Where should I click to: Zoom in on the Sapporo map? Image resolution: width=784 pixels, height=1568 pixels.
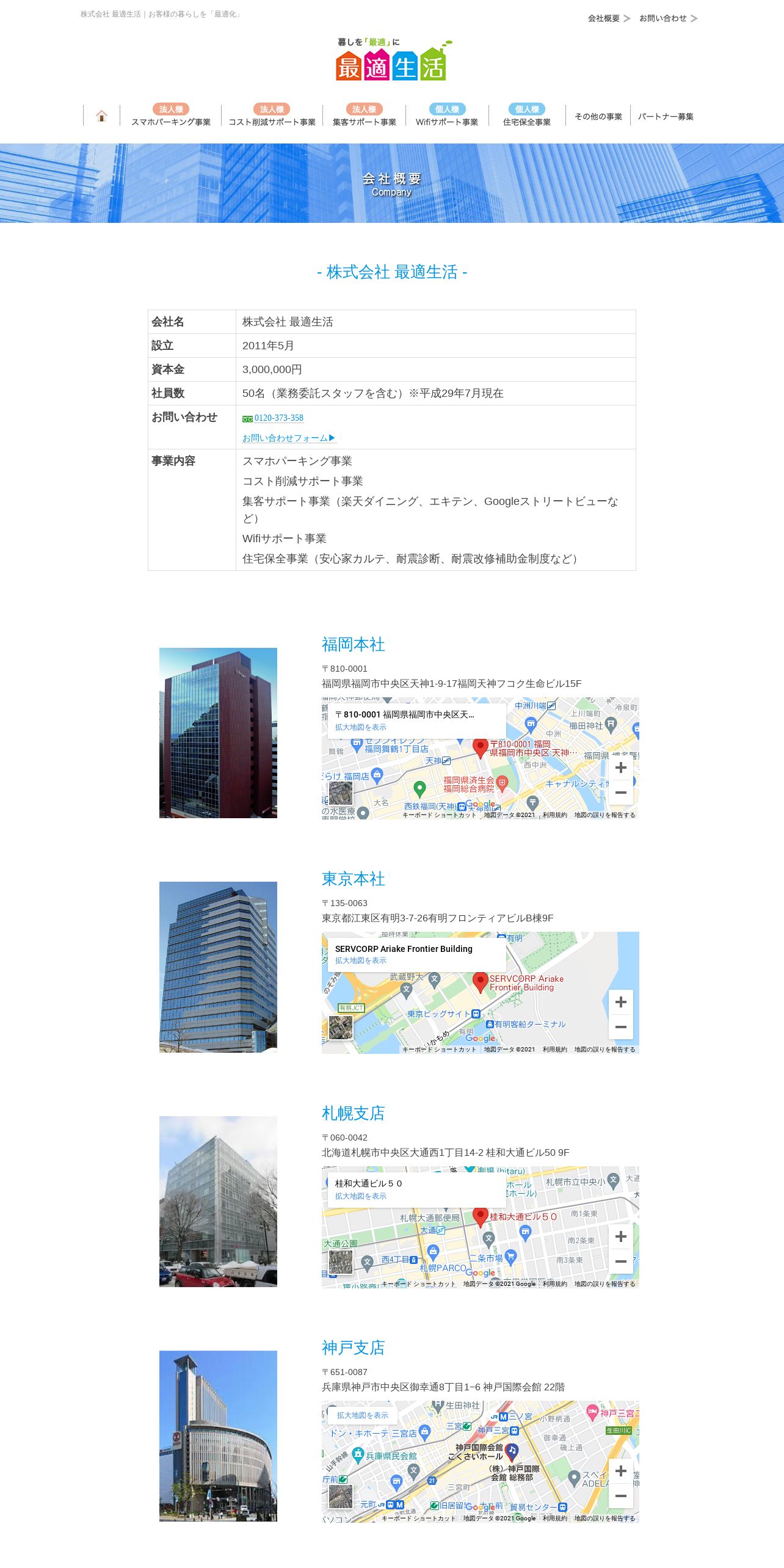pos(621,1236)
